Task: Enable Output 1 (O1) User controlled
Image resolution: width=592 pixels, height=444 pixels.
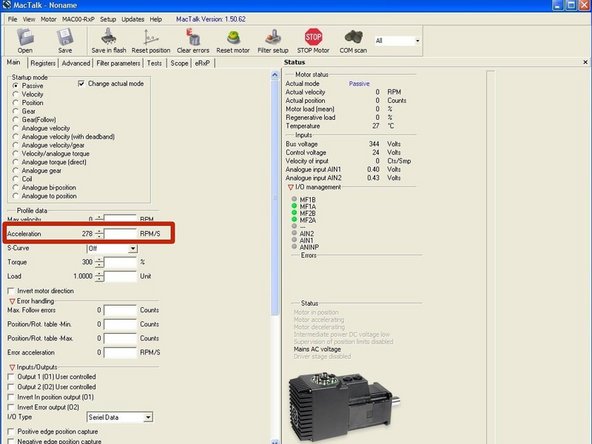Action: point(11,377)
